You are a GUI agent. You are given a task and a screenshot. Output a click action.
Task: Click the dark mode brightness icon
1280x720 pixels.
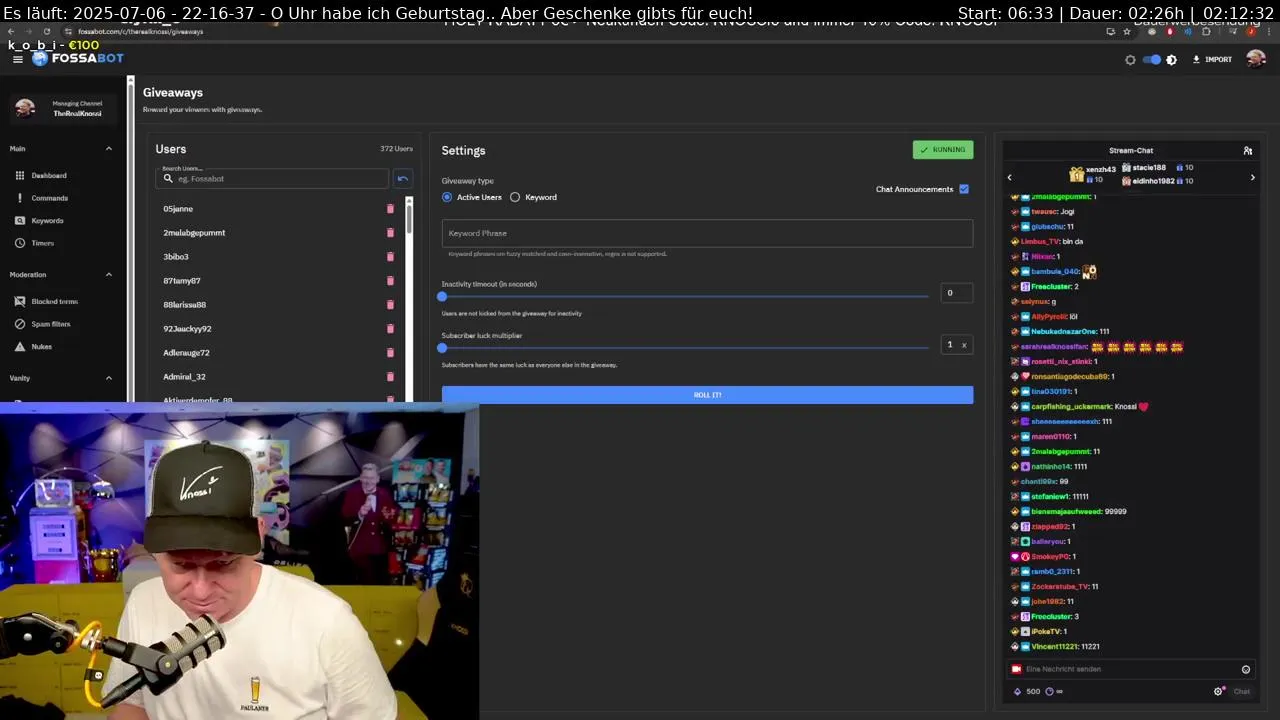click(1172, 60)
